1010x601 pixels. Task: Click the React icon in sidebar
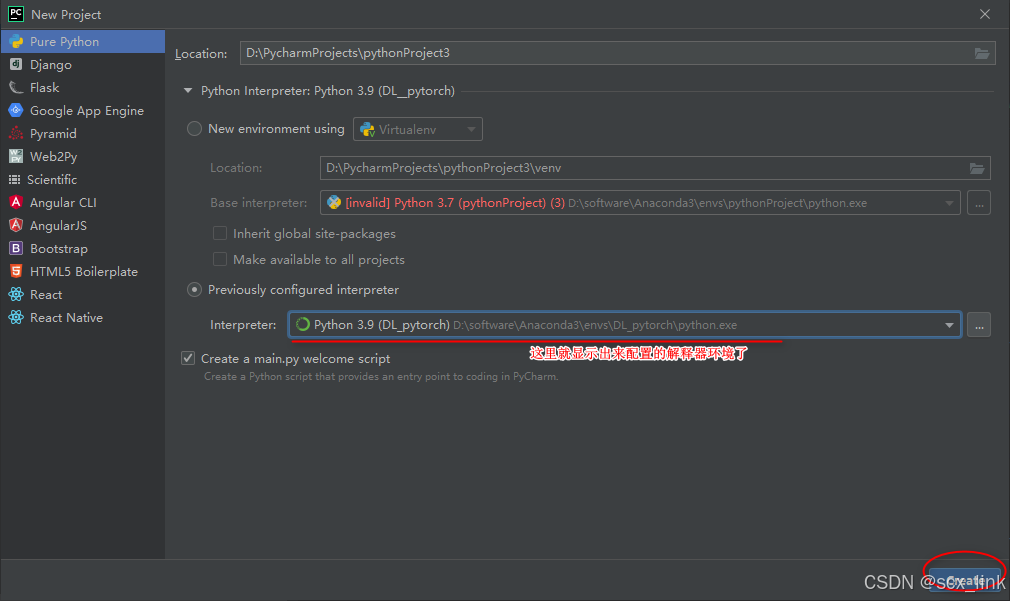point(16,294)
